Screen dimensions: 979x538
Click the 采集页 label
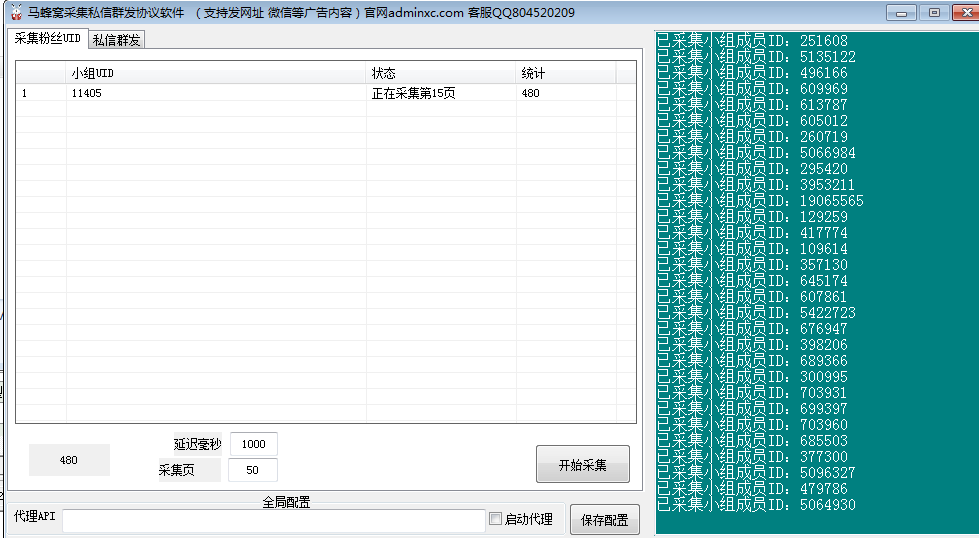(177, 470)
